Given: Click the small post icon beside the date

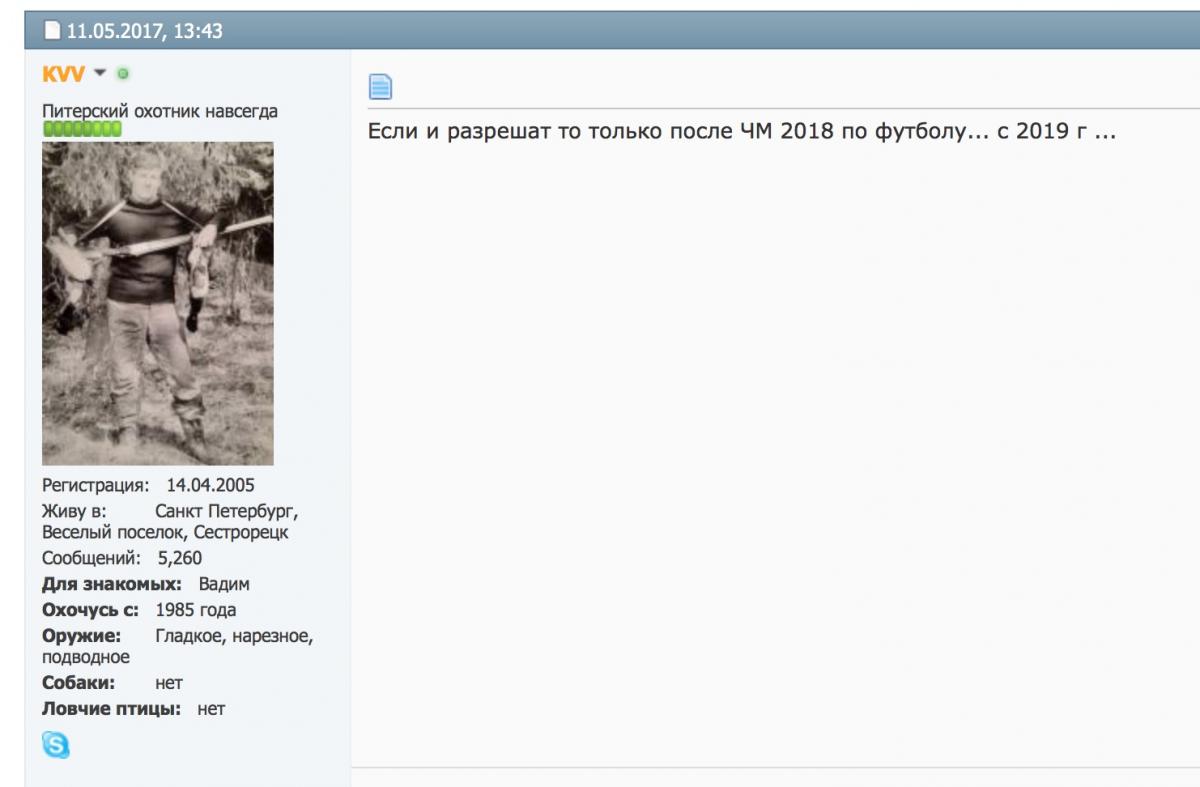Looking at the screenshot, I should pyautogui.click(x=52, y=31).
